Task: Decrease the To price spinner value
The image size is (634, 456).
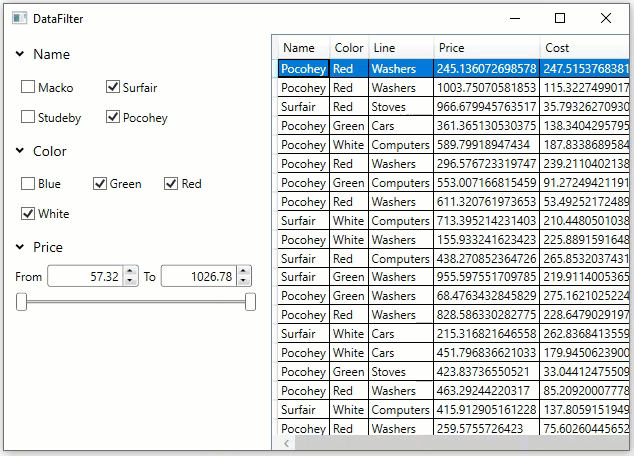Action: 243,281
